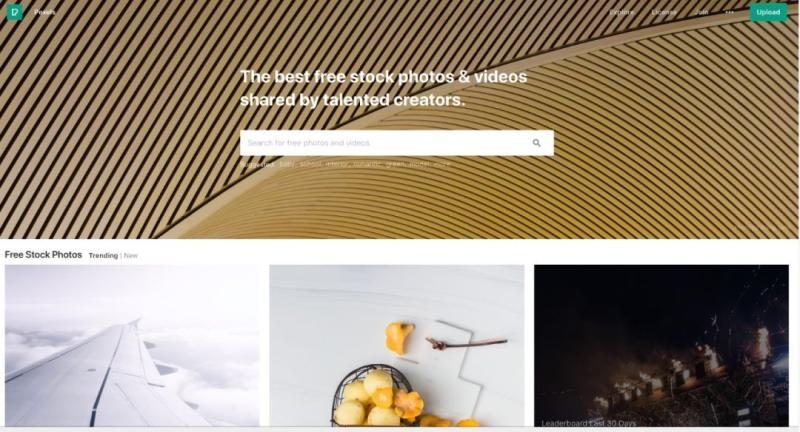Switch to the New photos tab

[131, 256]
